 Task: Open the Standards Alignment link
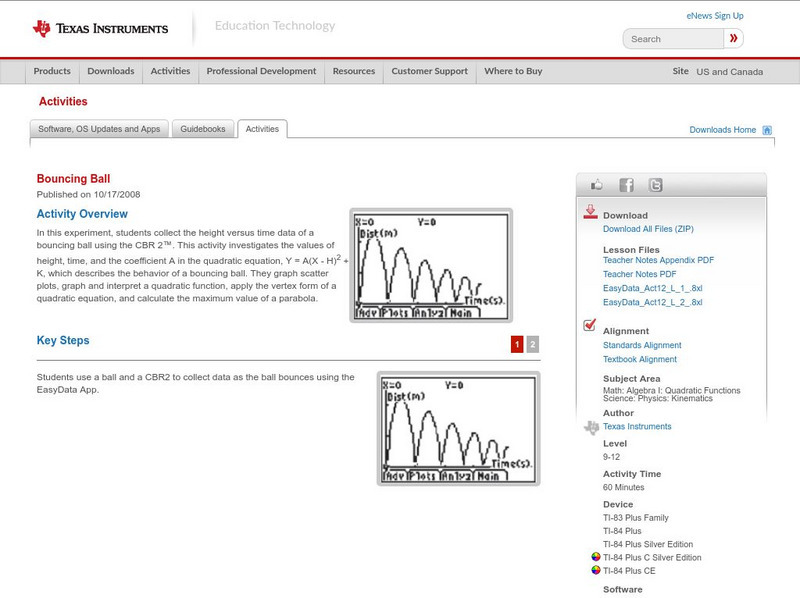642,345
